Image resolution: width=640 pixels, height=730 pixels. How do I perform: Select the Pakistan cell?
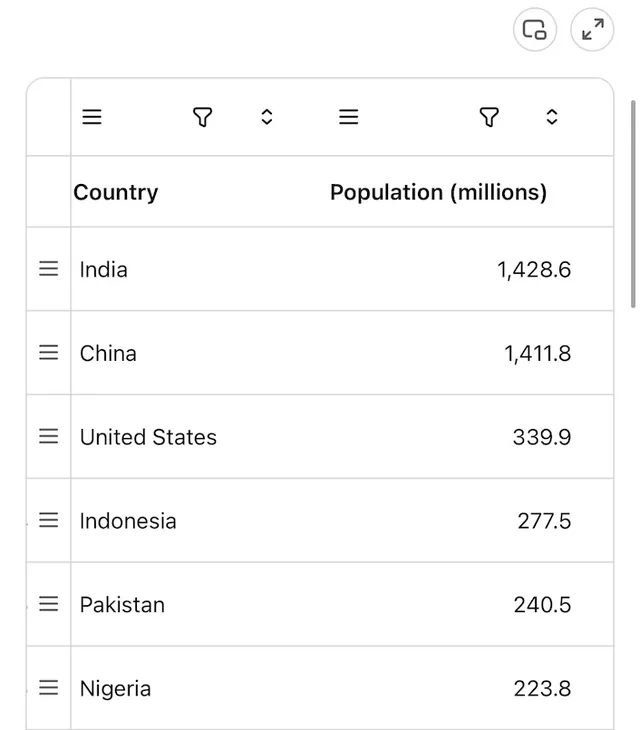point(122,605)
